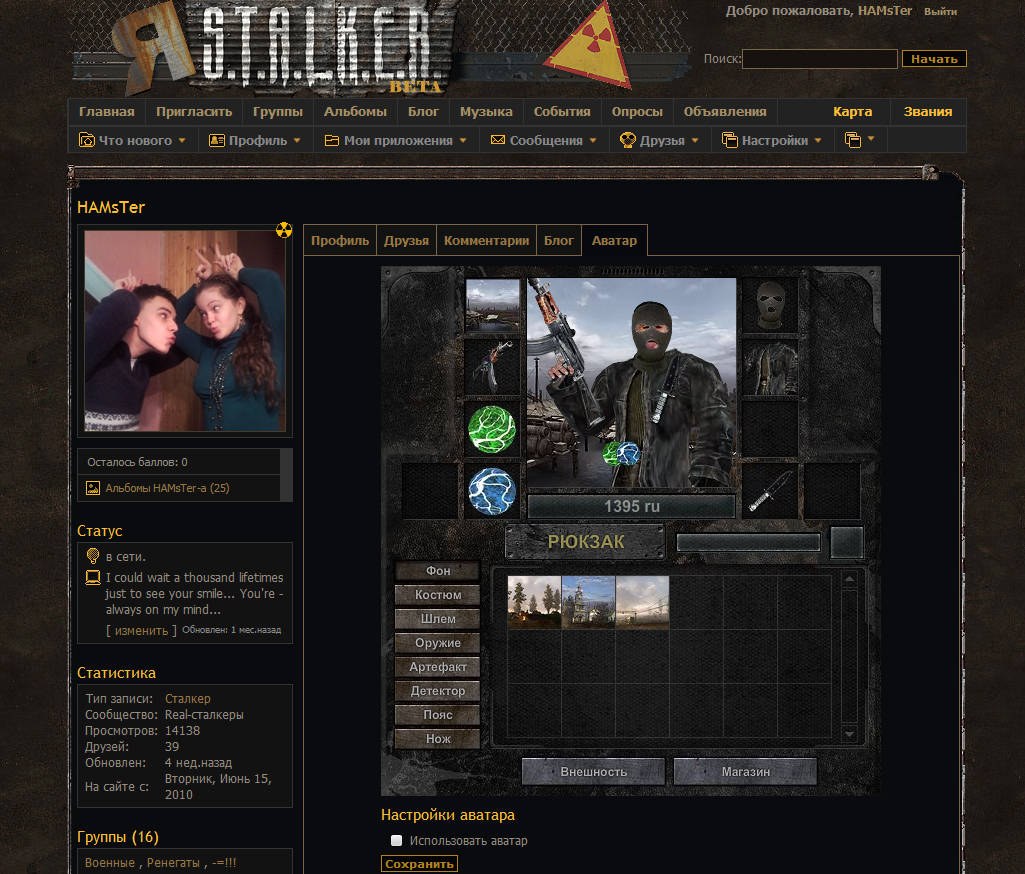Image resolution: width=1025 pixels, height=874 pixels.
Task: Click the backpack list scroll-down arrow
Action: (849, 734)
